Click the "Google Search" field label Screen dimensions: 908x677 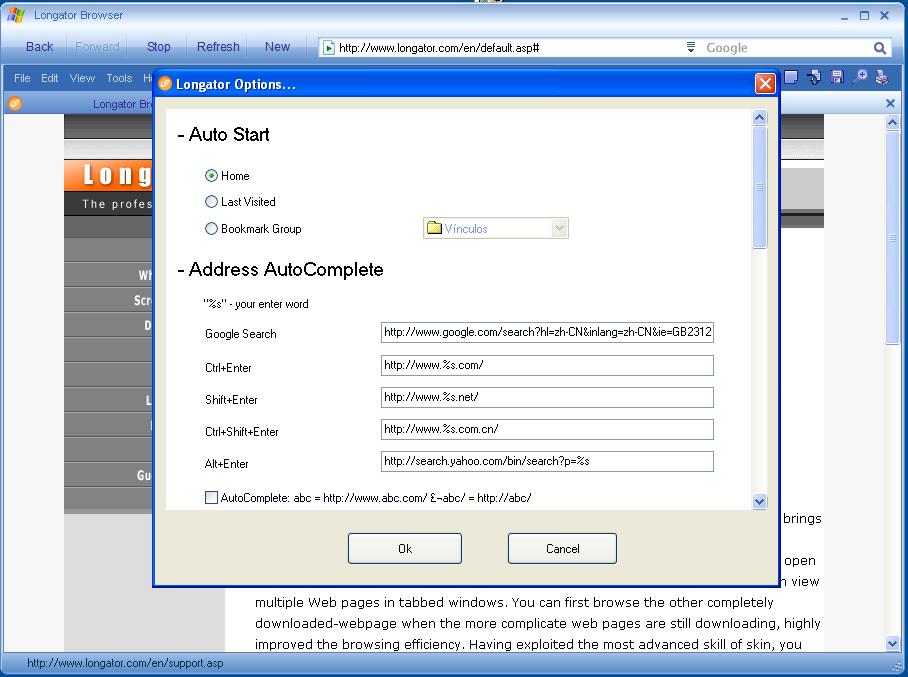pos(241,334)
